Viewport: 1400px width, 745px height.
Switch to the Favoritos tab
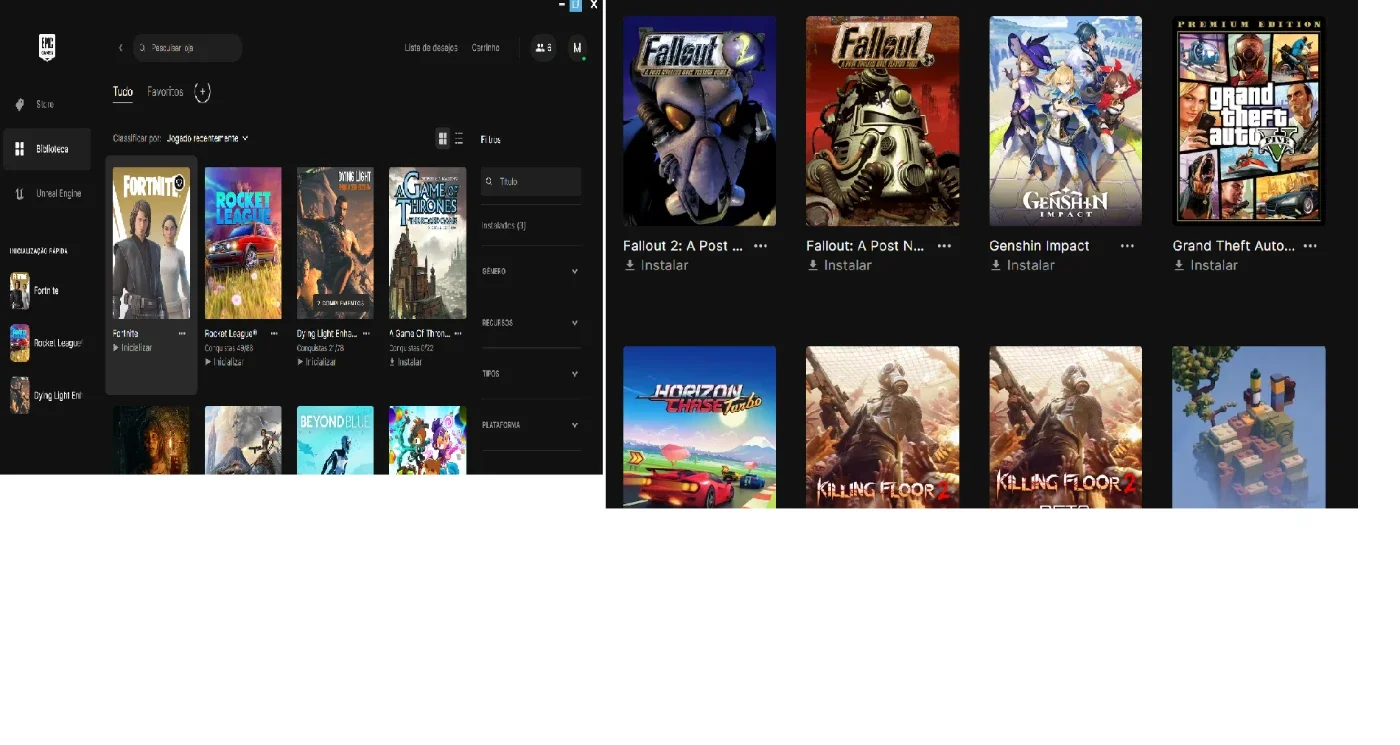[165, 92]
